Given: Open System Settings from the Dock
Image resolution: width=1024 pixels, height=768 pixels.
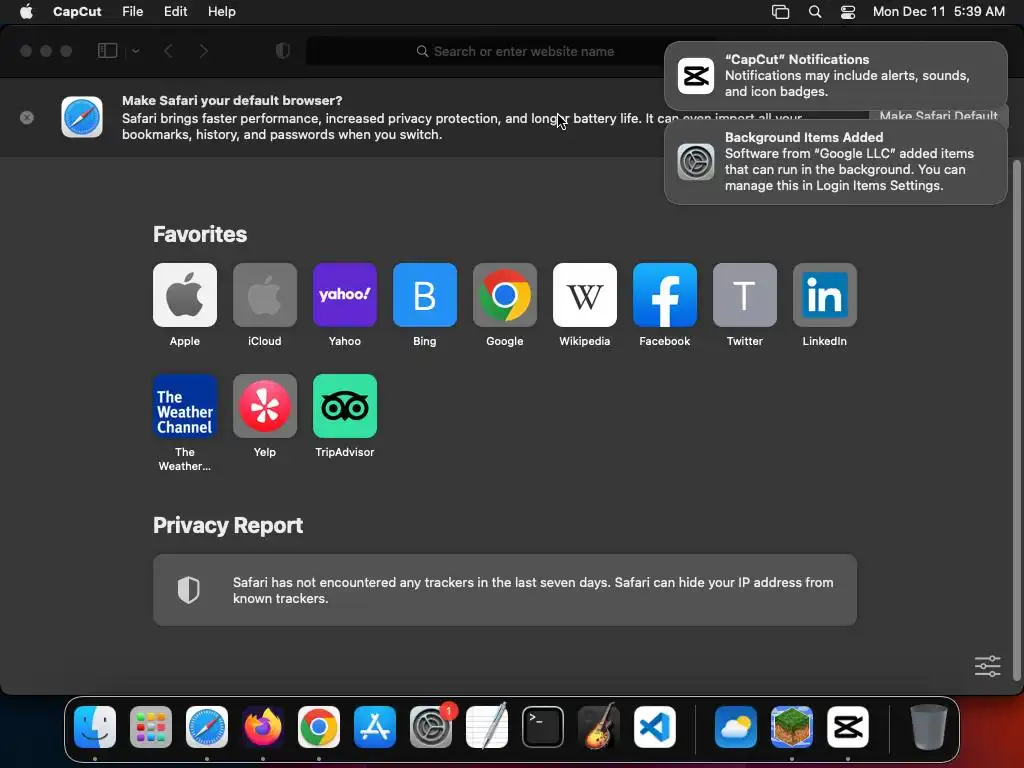Looking at the screenshot, I should 431,726.
